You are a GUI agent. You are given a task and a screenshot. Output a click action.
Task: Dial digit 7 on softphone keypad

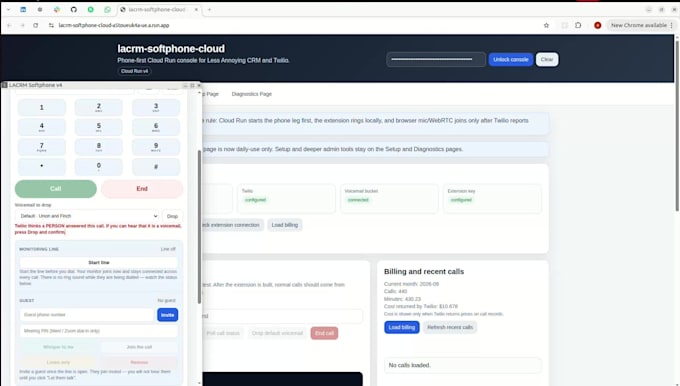(42, 147)
